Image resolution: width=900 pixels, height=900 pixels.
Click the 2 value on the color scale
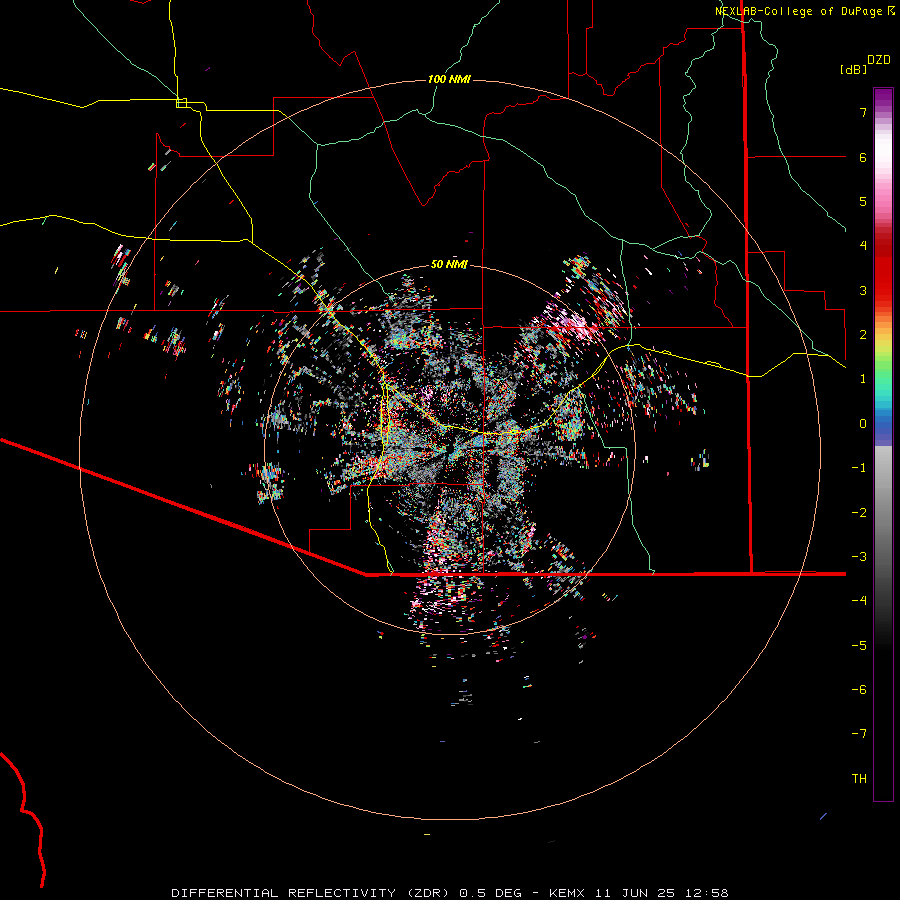[x=863, y=335]
